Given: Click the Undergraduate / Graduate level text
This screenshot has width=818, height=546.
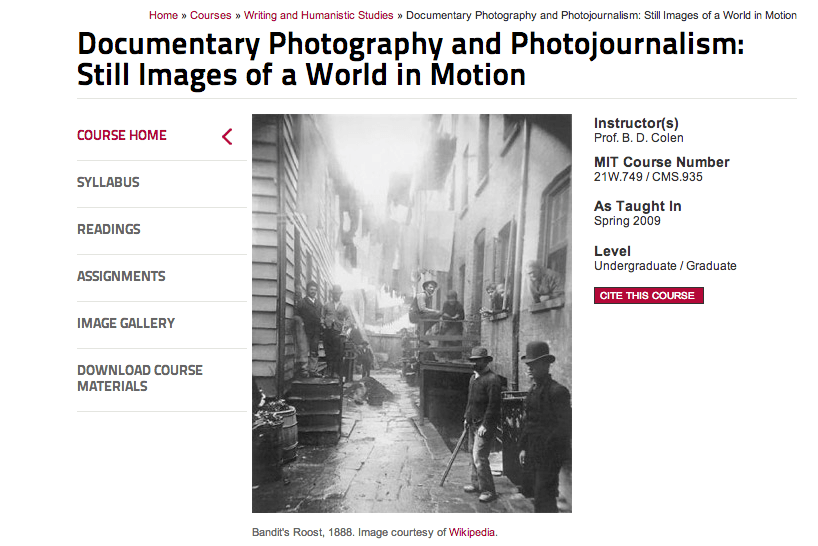Looking at the screenshot, I should click(665, 266).
